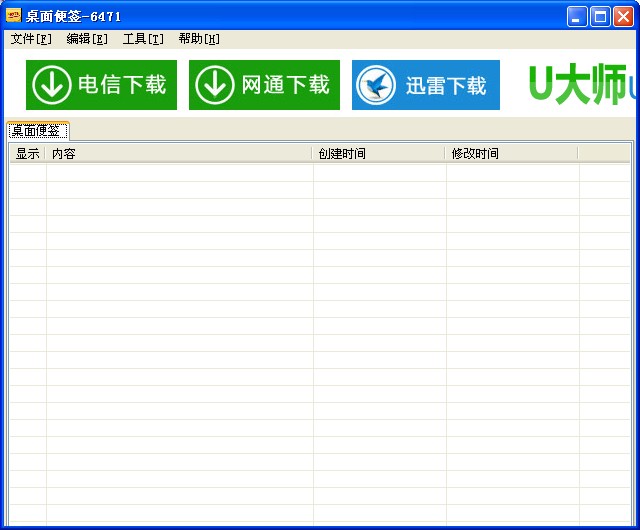Click the app icon in title bar
Screen dimensions: 640x530
tap(13, 16)
